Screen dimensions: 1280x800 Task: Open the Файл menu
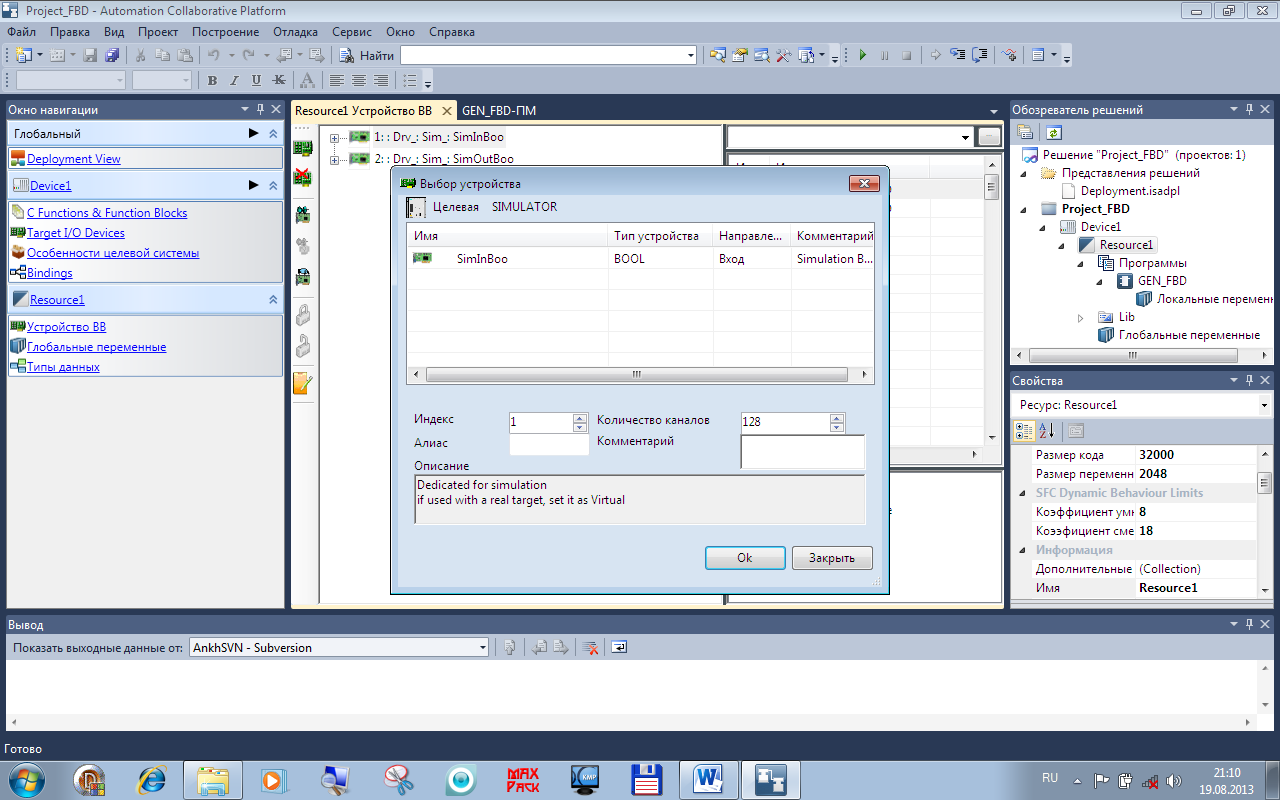[21, 32]
